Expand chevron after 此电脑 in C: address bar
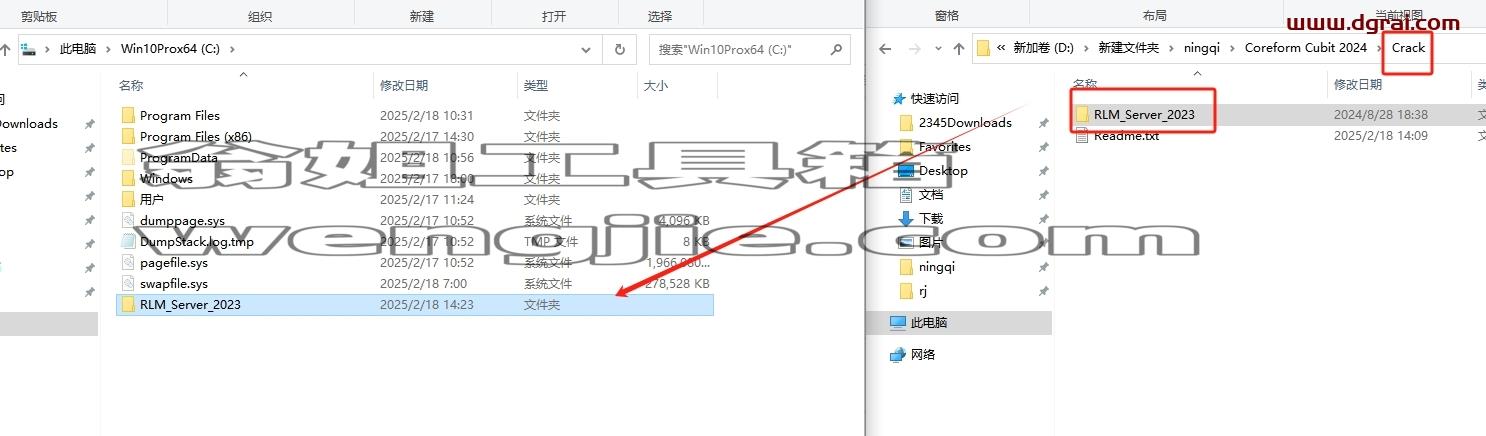Image resolution: width=1486 pixels, height=436 pixels. tap(110, 48)
